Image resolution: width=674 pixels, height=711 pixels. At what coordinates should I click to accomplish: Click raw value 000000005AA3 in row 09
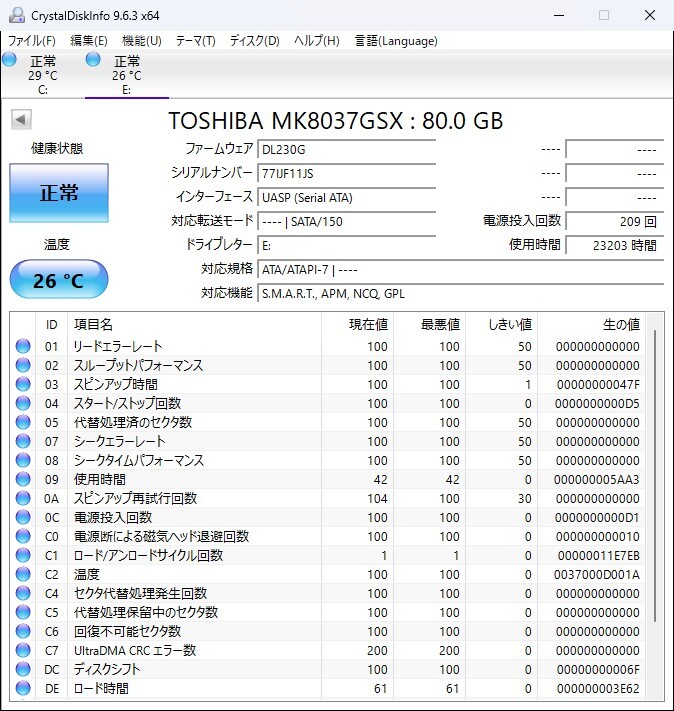tap(596, 479)
